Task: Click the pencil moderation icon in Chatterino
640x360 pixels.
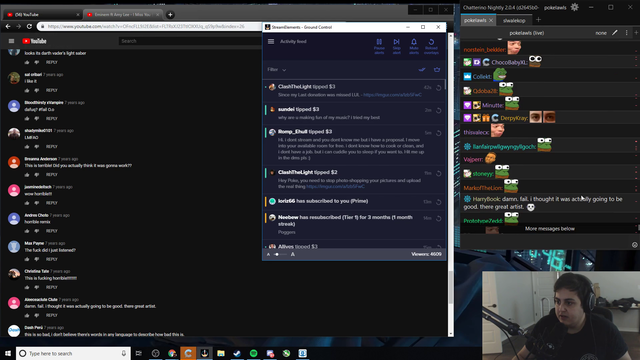Action: pos(615,33)
